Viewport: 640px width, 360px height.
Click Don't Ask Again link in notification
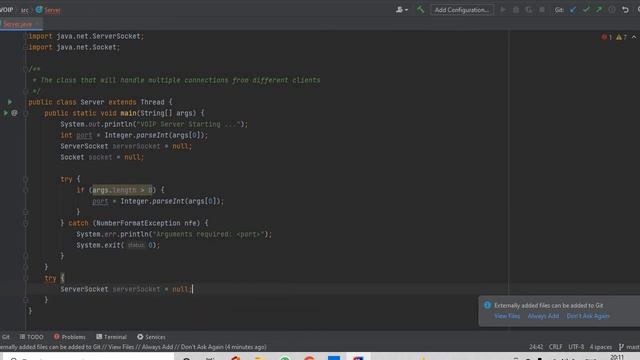588,316
